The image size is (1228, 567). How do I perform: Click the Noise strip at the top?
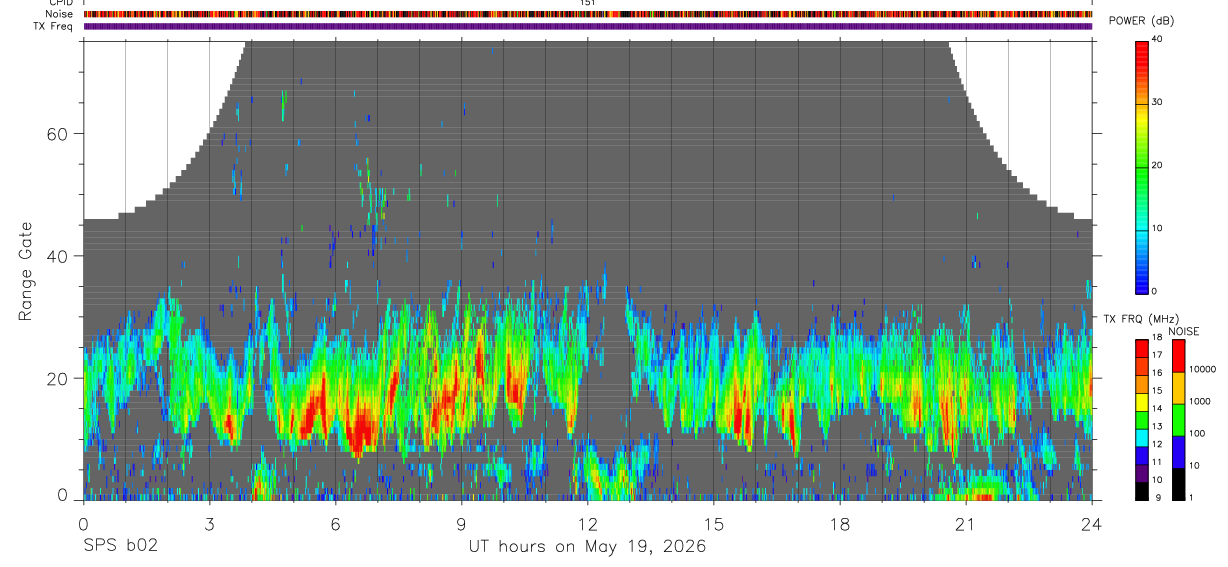pos(588,14)
